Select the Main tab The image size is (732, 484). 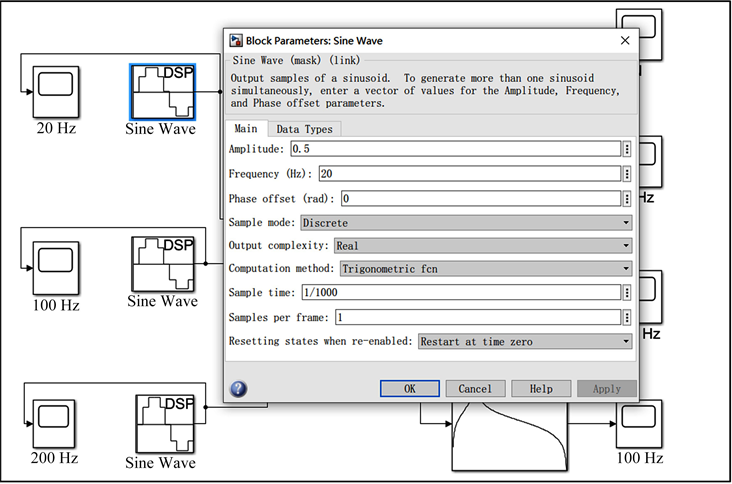(245, 129)
